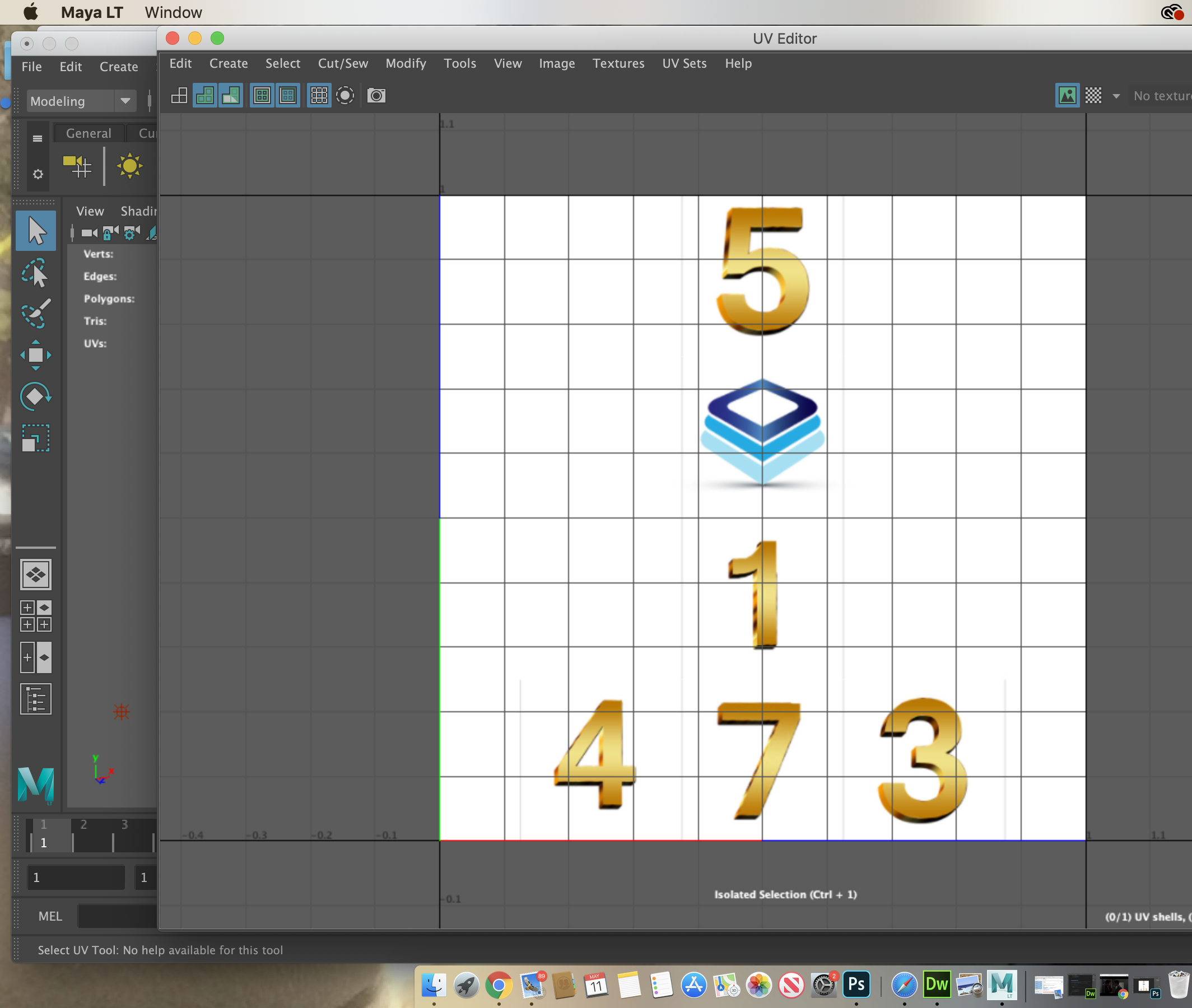Click the create camera shelf icon
1192x1008 pixels.
(x=77, y=166)
